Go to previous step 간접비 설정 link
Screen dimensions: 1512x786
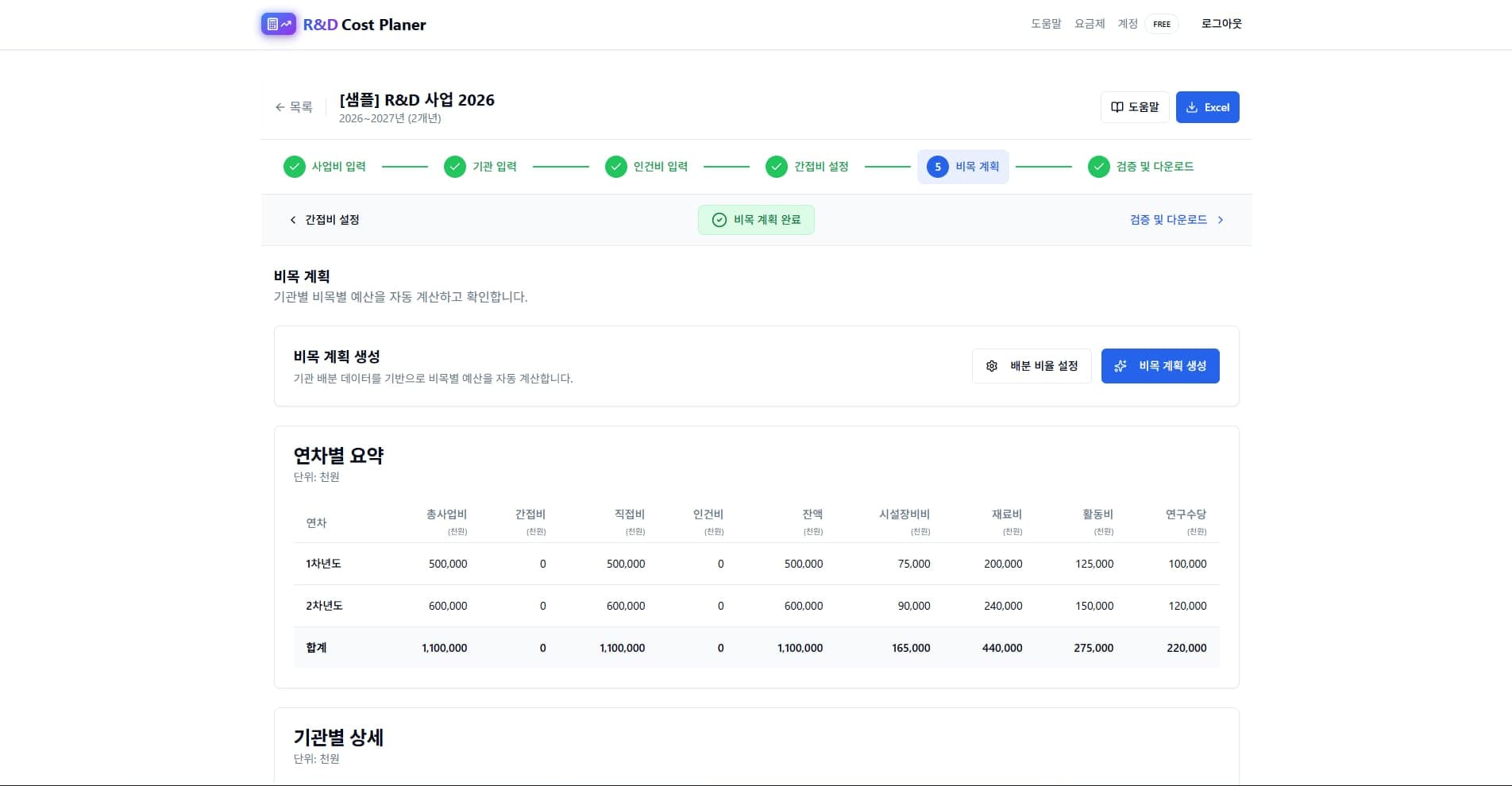click(325, 220)
